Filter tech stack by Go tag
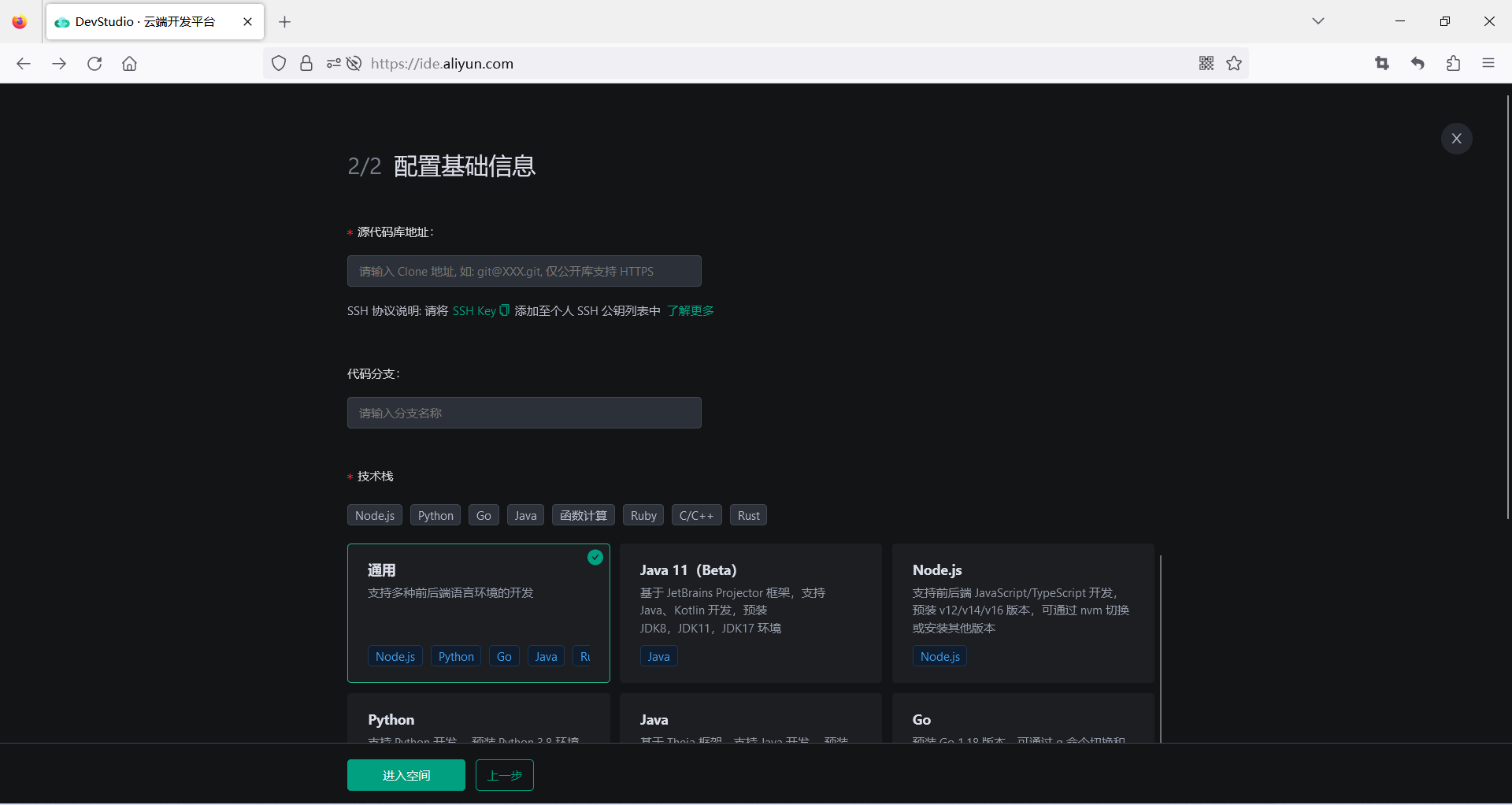The image size is (1512, 805). [x=484, y=515]
